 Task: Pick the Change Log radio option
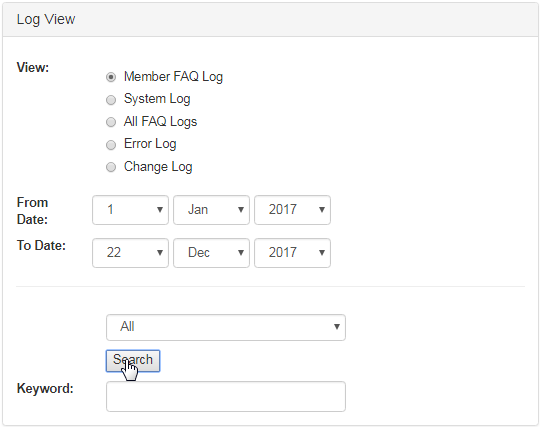(111, 167)
